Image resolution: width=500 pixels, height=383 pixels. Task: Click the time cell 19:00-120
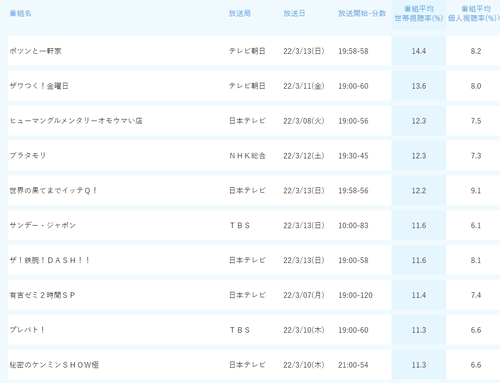355,295
